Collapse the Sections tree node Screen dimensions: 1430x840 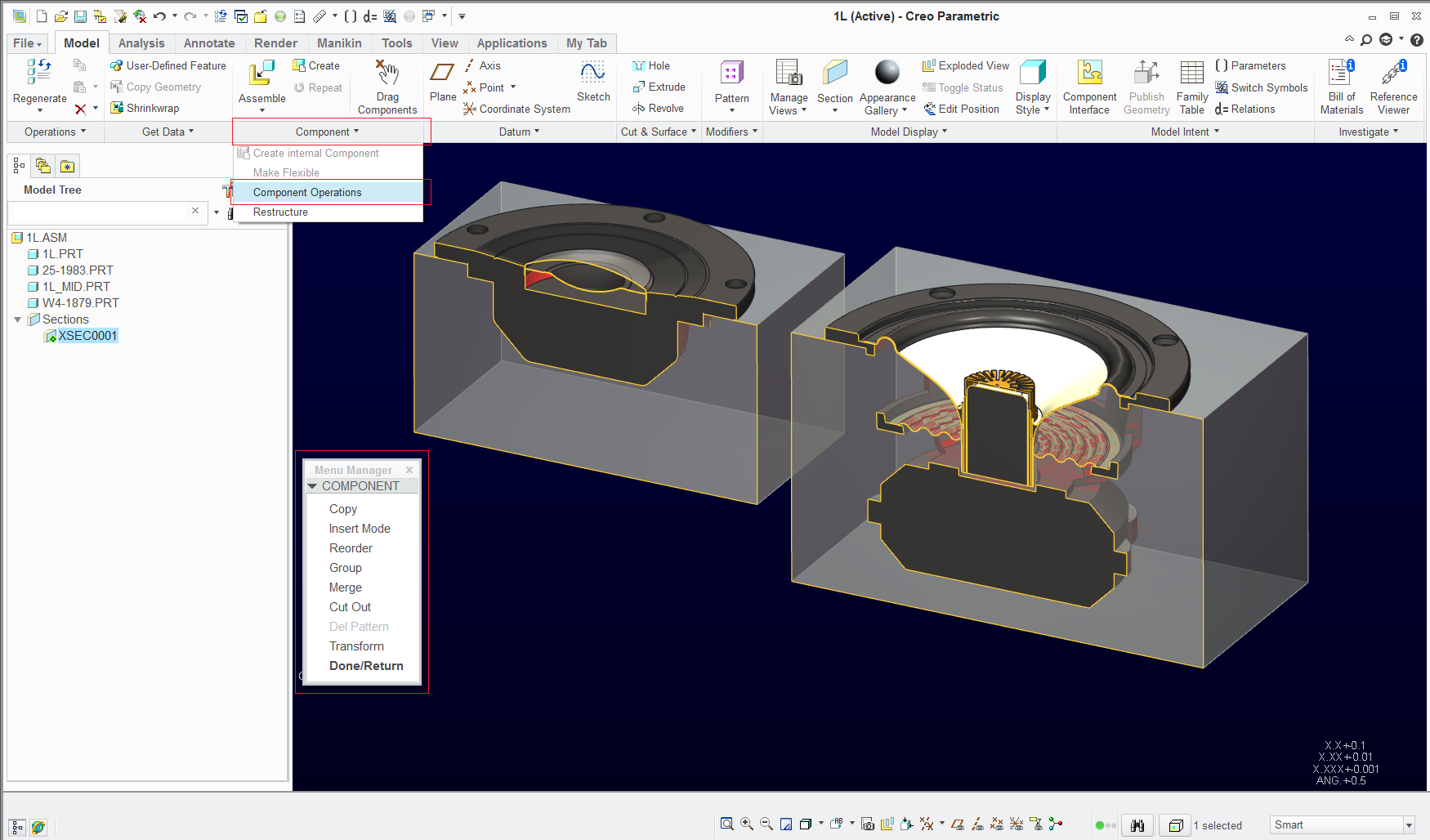(x=17, y=319)
